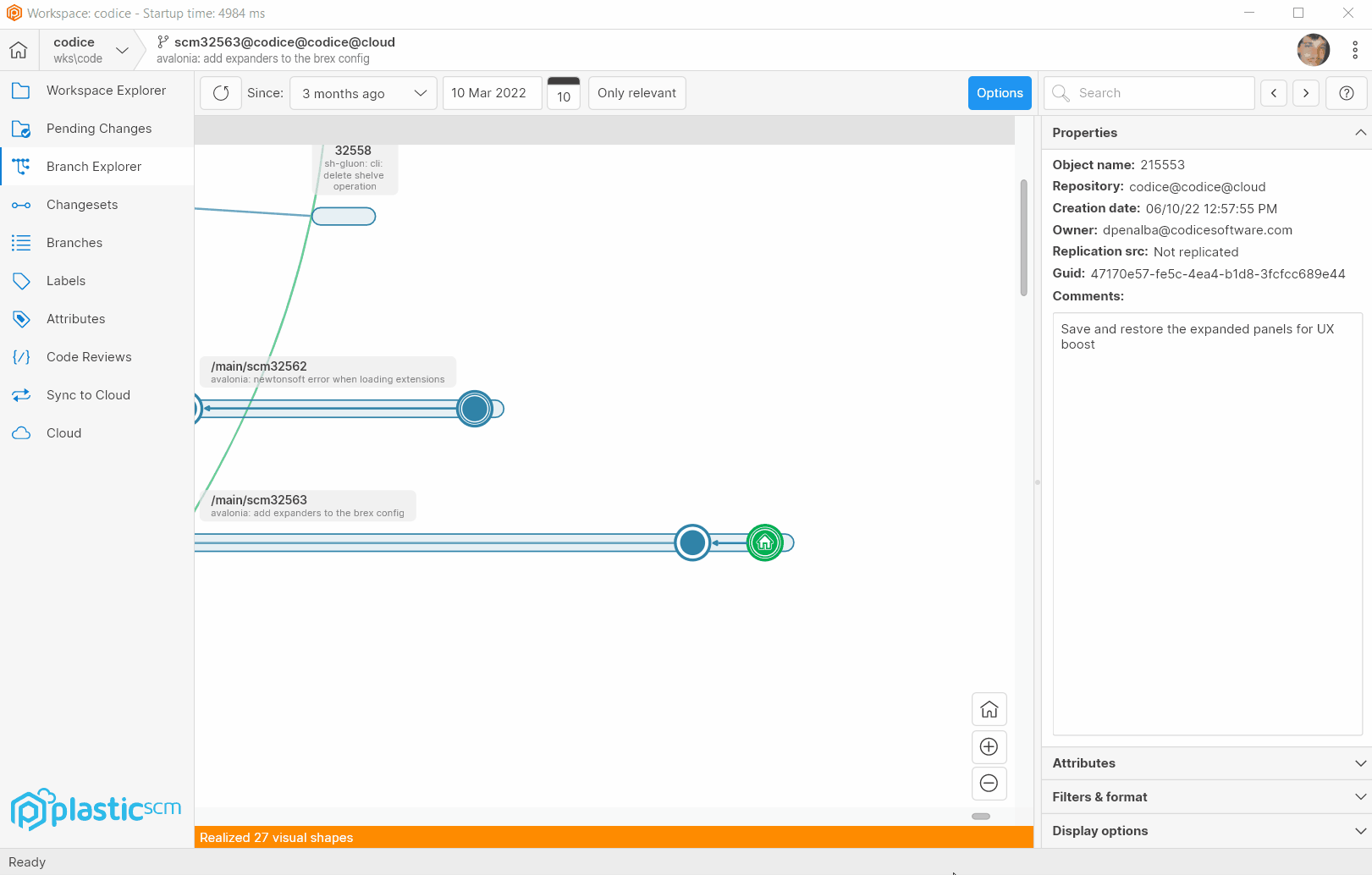1372x875 pixels.
Task: Zoom in with the plus icon
Action: 989,746
